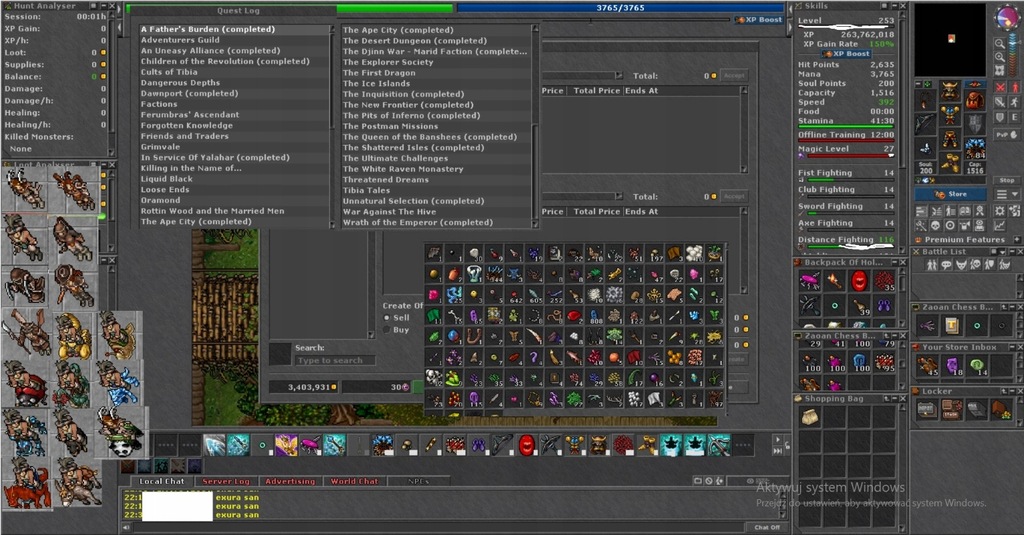The height and width of the screenshot is (535, 1024).
Task: Click the Stop button
Action: click(1006, 180)
